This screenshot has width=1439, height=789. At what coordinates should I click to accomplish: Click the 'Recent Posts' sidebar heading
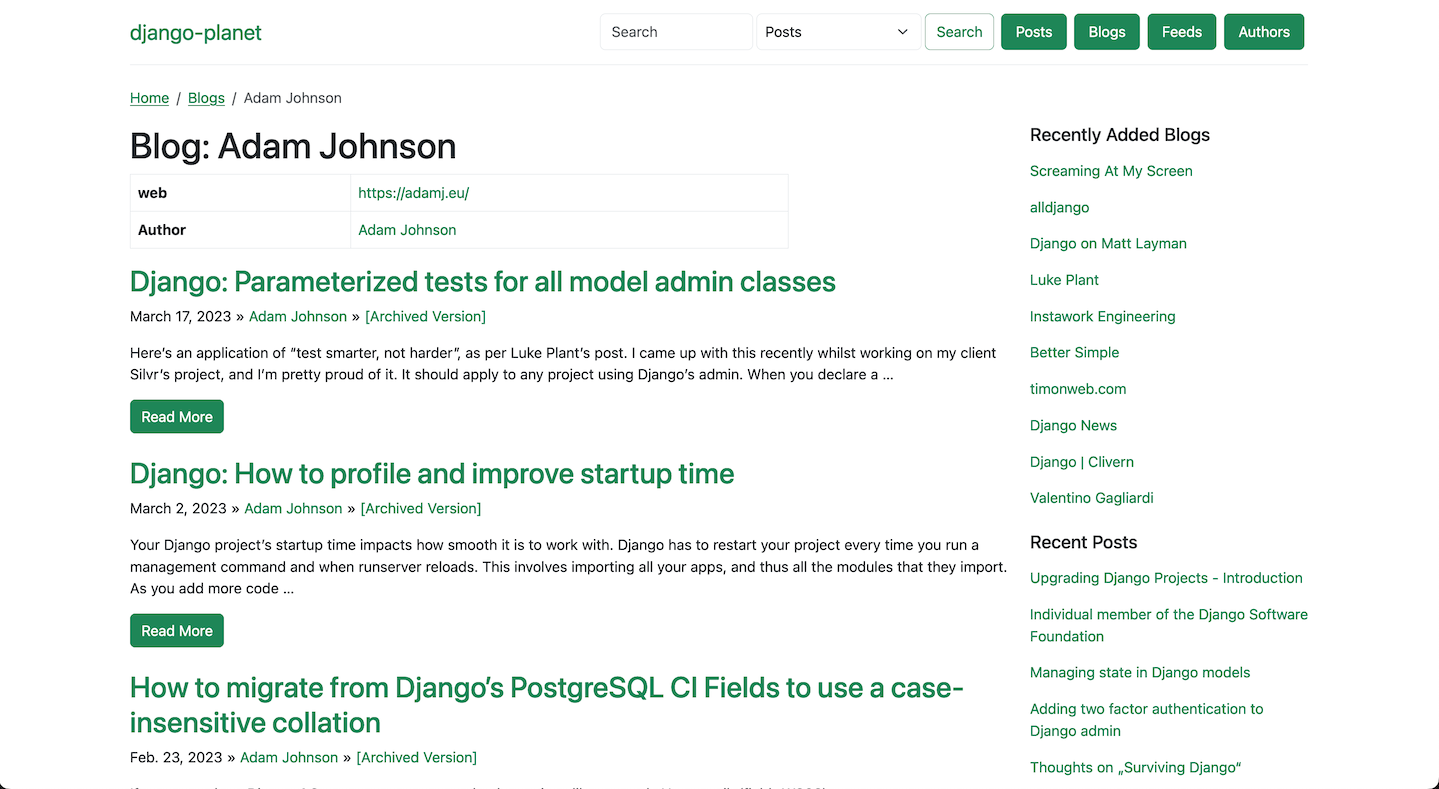1084,542
